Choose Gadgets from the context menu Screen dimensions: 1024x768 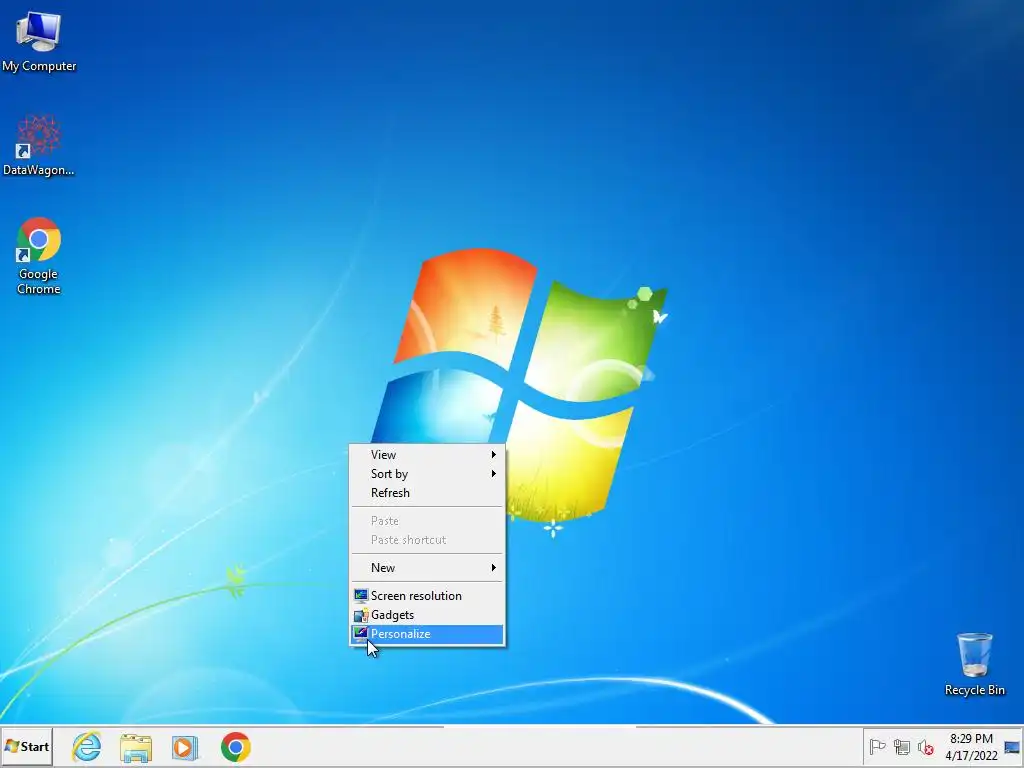[x=427, y=615]
